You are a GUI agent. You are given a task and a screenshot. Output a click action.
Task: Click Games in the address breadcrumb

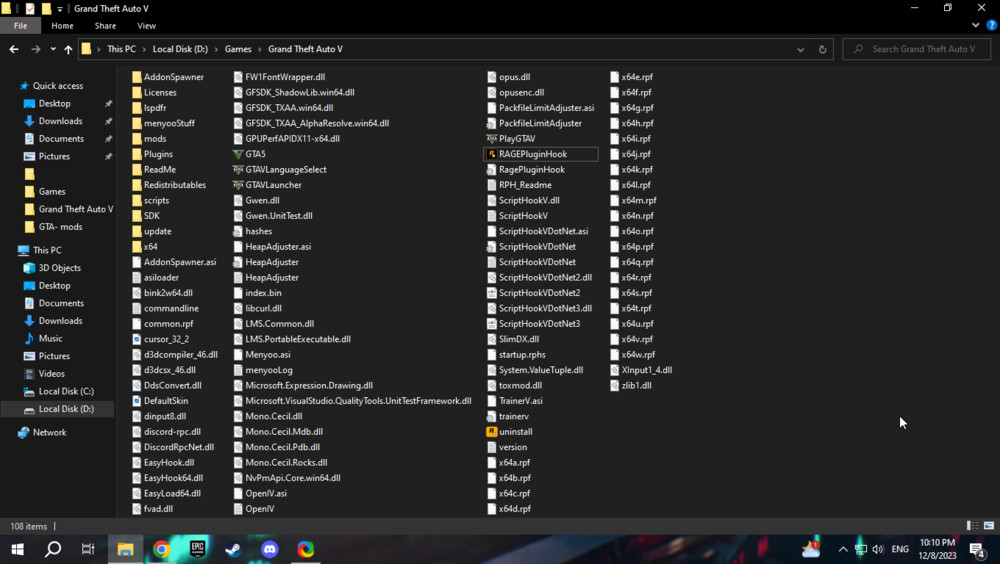point(238,49)
